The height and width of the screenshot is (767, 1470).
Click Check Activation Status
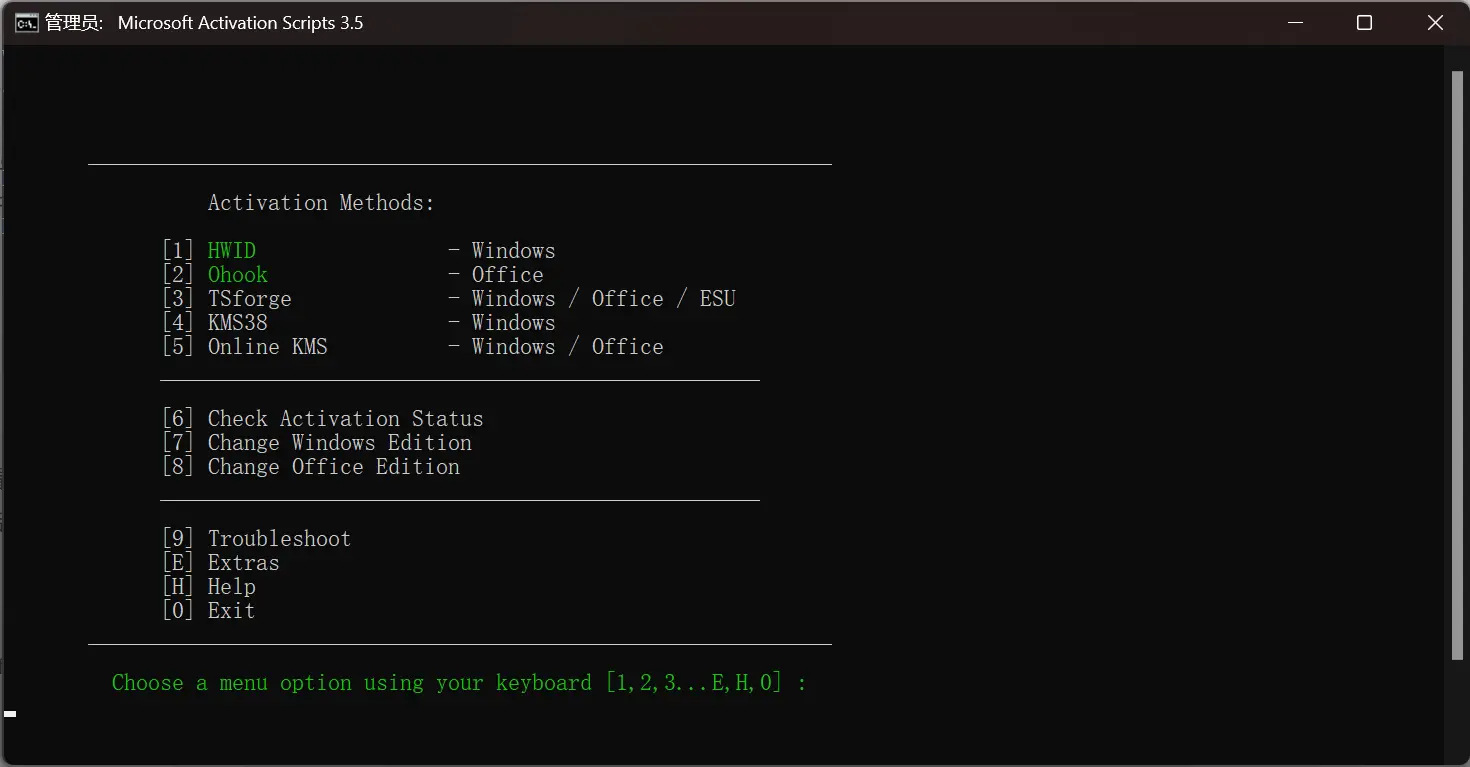[345, 419]
